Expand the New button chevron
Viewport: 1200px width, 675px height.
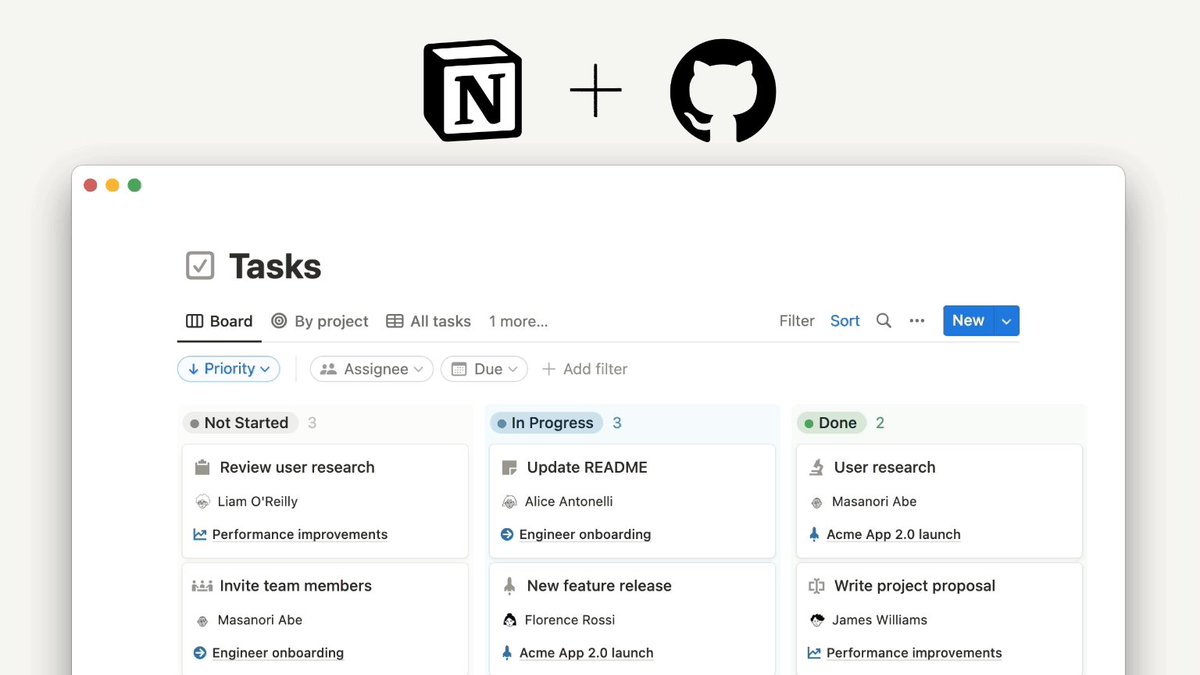(x=1005, y=320)
